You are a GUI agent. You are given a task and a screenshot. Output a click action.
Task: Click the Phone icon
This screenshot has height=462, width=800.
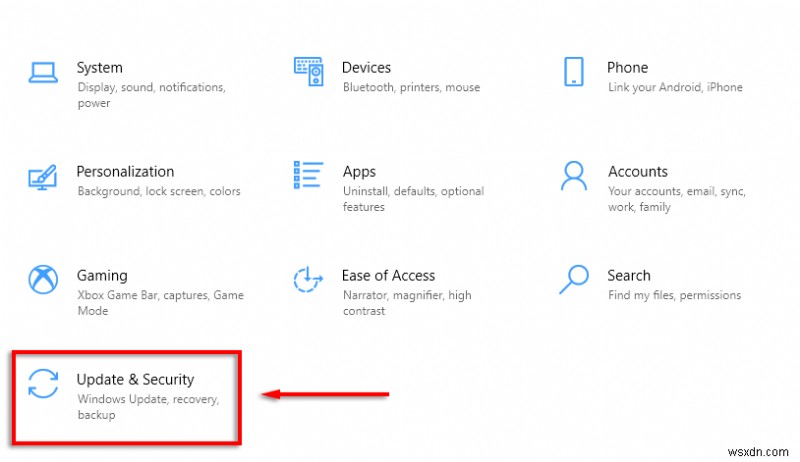573,71
